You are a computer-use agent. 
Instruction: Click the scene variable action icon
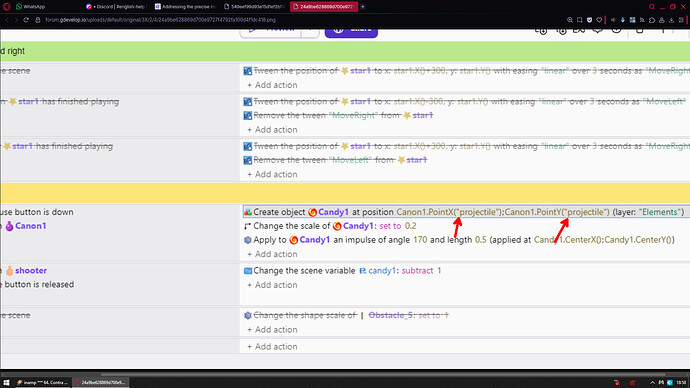tap(248, 271)
